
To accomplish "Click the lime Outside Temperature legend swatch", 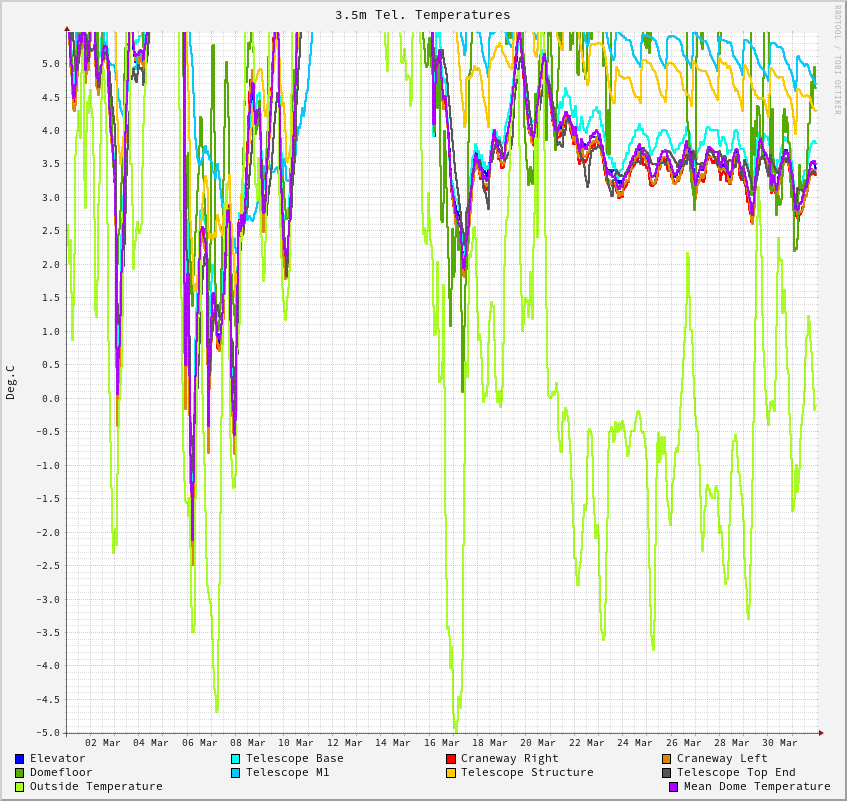I will [20, 787].
